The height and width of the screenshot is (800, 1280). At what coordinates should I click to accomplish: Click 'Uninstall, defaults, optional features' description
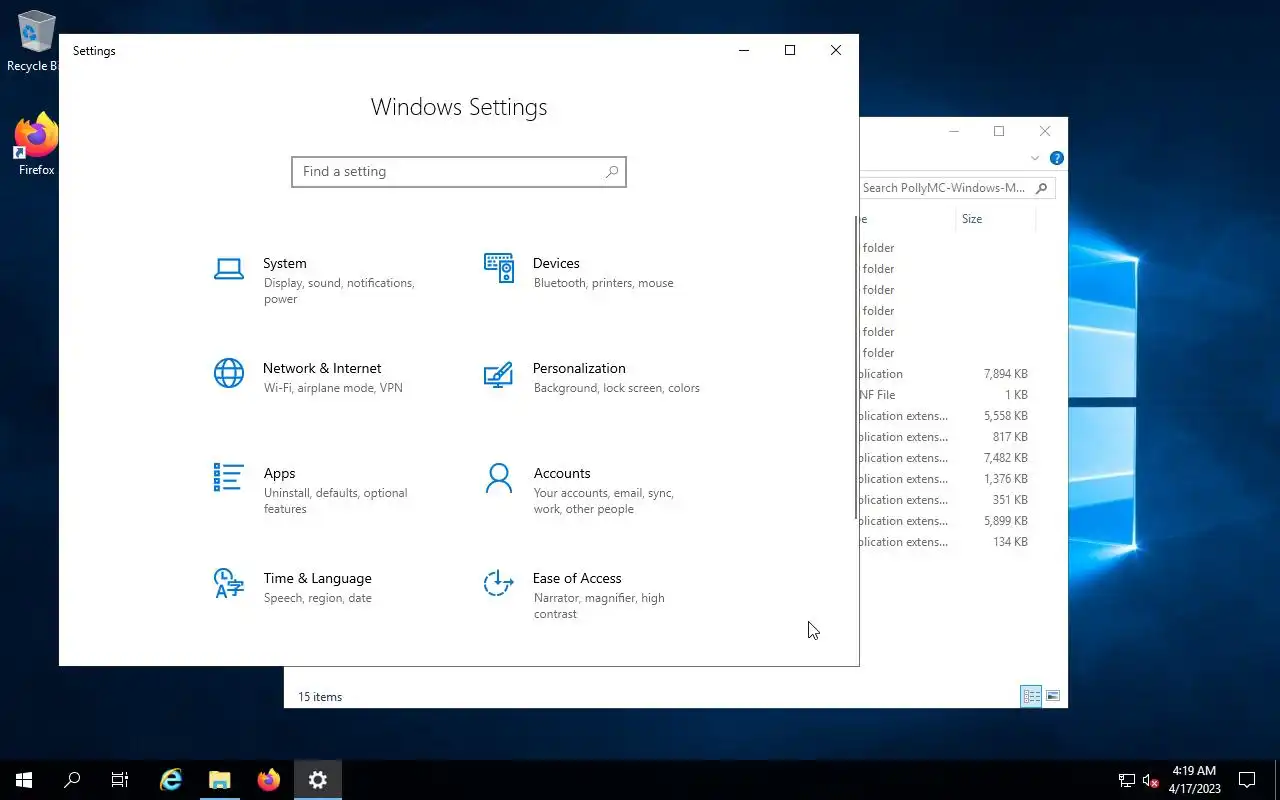336,501
